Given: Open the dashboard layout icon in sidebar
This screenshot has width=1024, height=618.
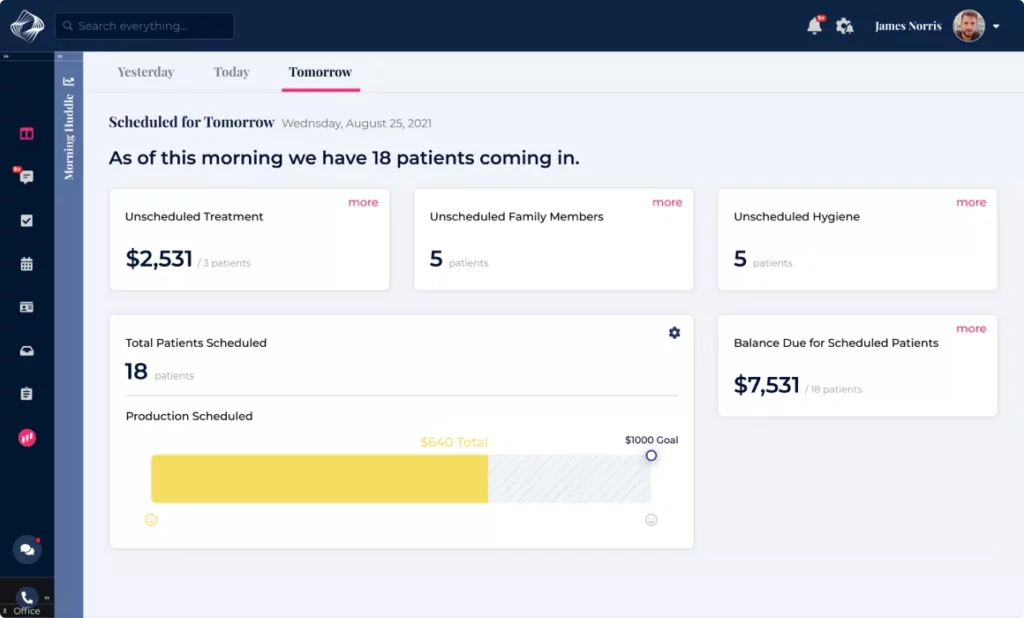Looking at the screenshot, I should coord(27,134).
